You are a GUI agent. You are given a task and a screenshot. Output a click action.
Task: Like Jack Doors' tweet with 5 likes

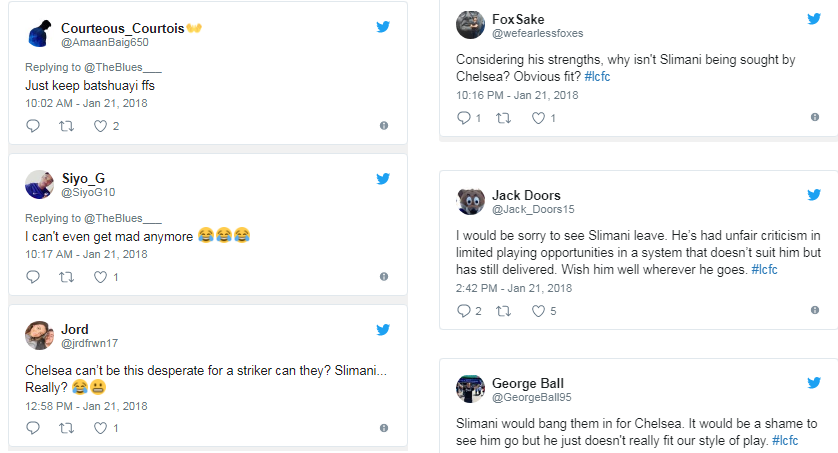pos(538,311)
